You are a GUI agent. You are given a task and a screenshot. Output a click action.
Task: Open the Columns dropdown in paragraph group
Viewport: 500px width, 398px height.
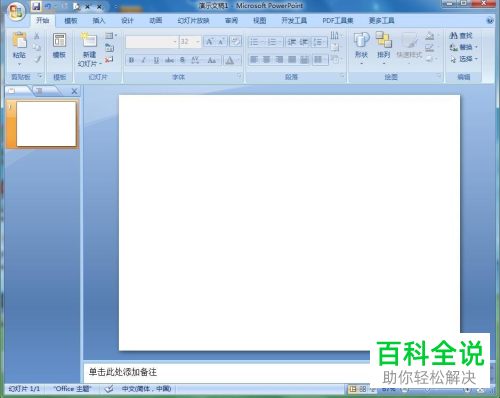(320, 60)
